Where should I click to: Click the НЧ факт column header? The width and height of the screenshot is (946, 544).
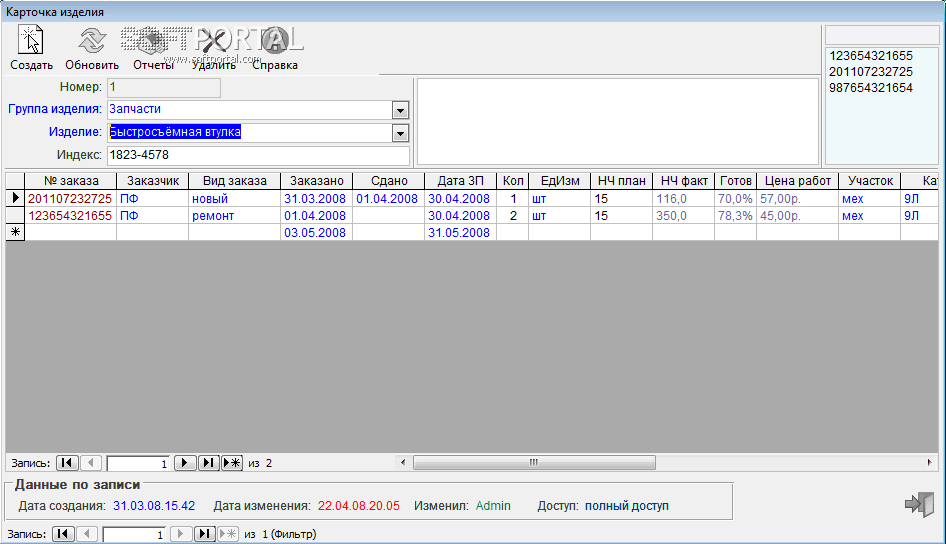(x=684, y=181)
